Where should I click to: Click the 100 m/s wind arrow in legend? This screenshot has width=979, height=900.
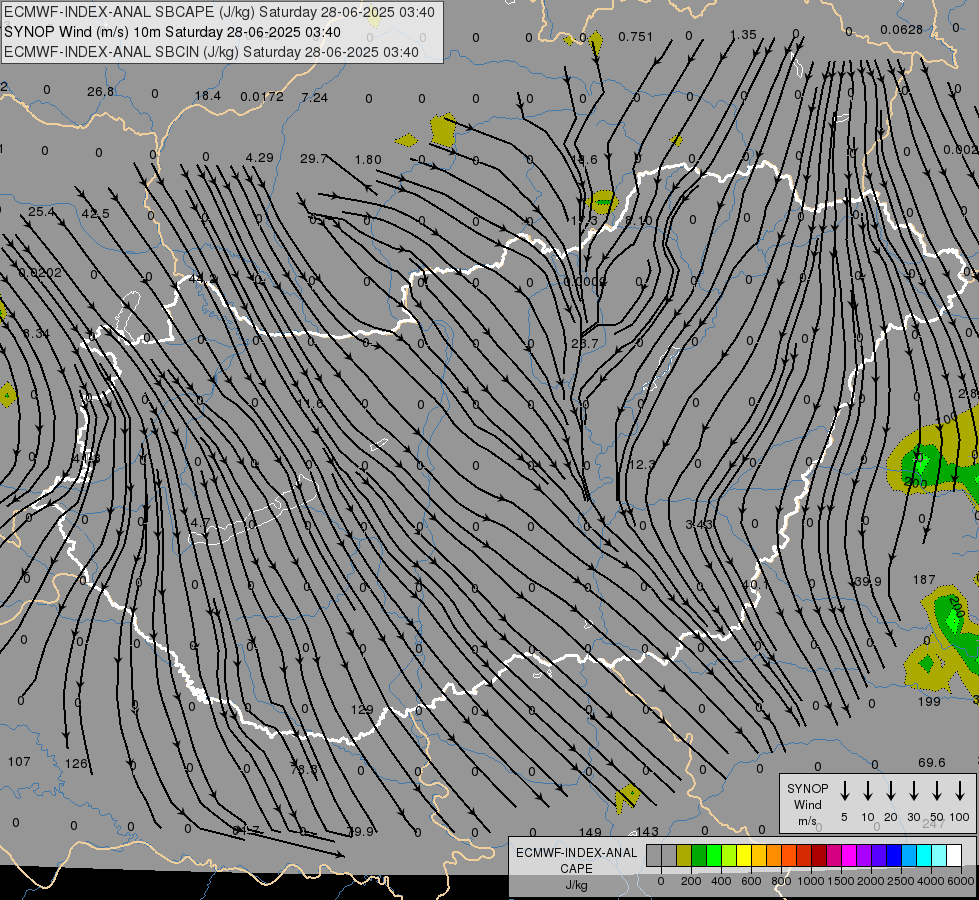coord(960,791)
